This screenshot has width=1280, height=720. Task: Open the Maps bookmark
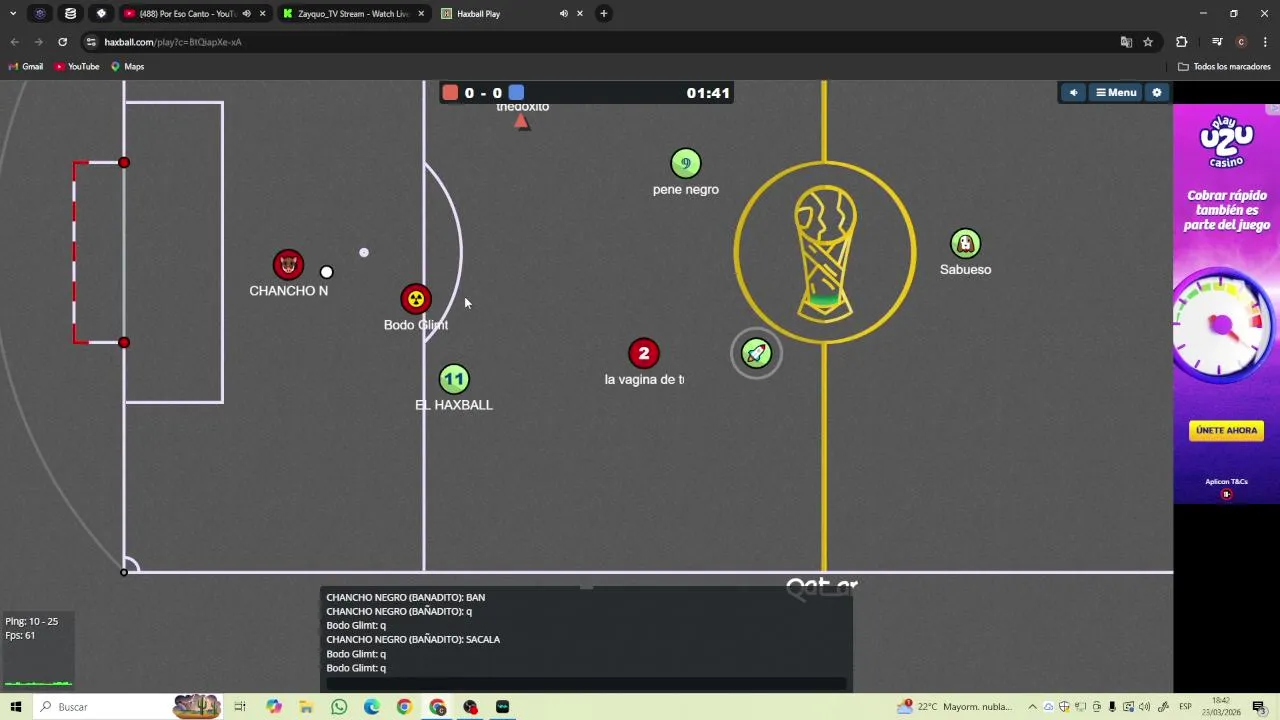tap(128, 67)
